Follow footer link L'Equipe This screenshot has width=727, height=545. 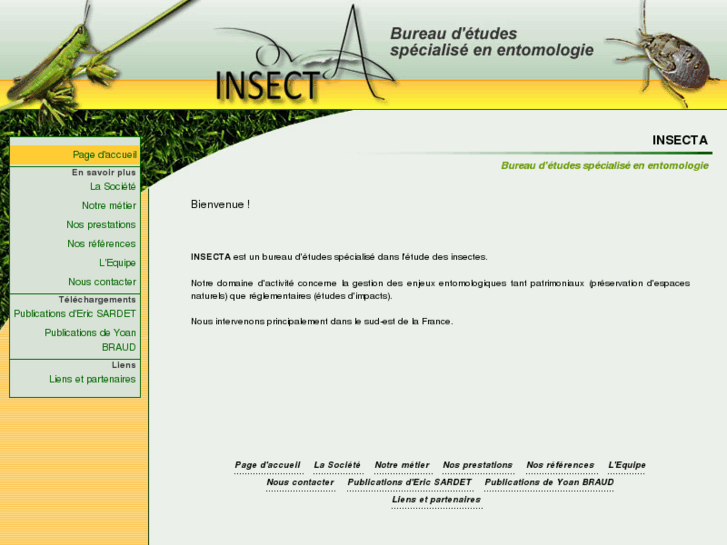[627, 465]
